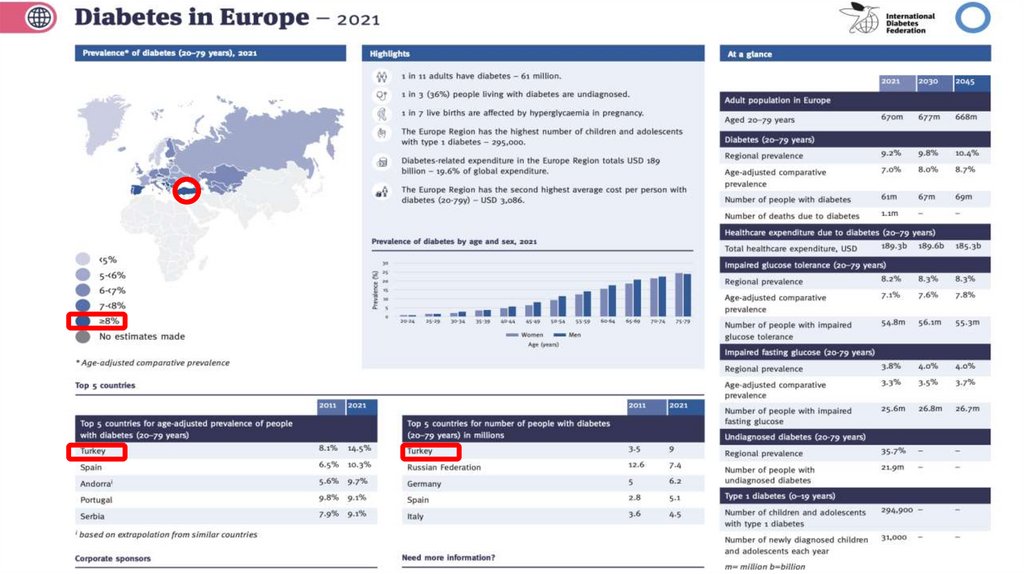The width and height of the screenshot is (1024, 574).
Task: Click the '14.5%' value for Turkey
Action: point(359,449)
